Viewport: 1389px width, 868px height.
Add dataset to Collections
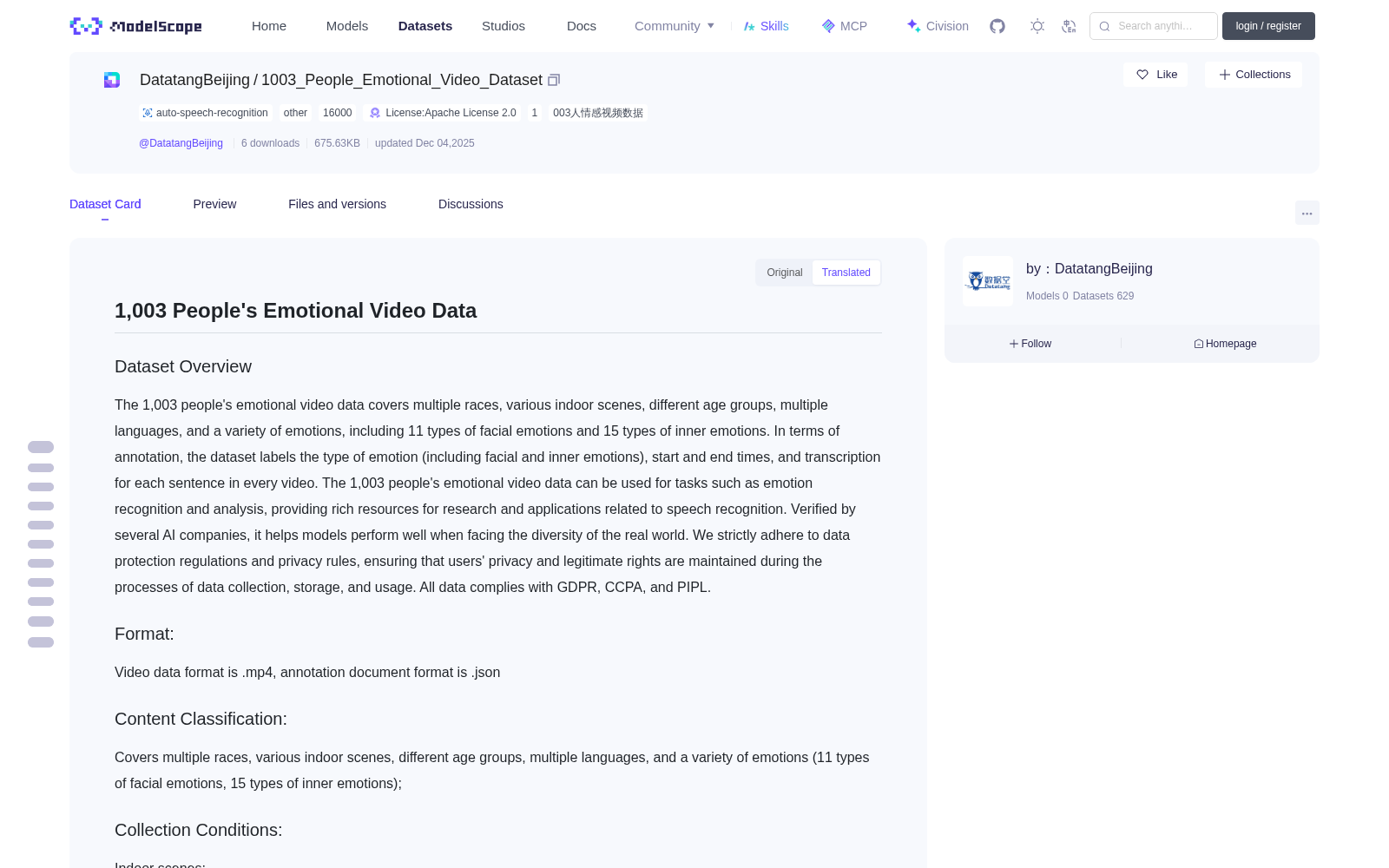(x=1254, y=75)
